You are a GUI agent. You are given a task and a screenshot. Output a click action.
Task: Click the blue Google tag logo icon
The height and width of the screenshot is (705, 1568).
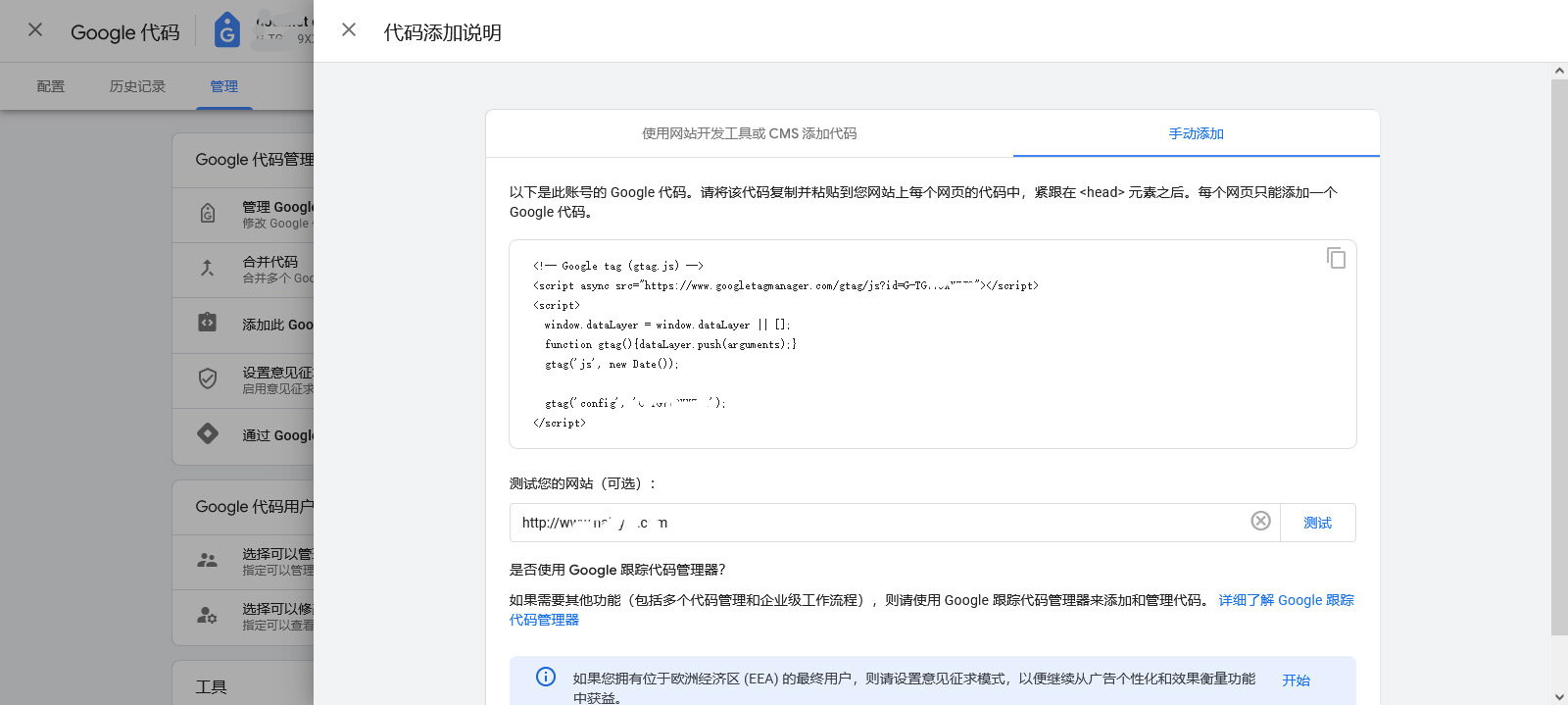227,30
